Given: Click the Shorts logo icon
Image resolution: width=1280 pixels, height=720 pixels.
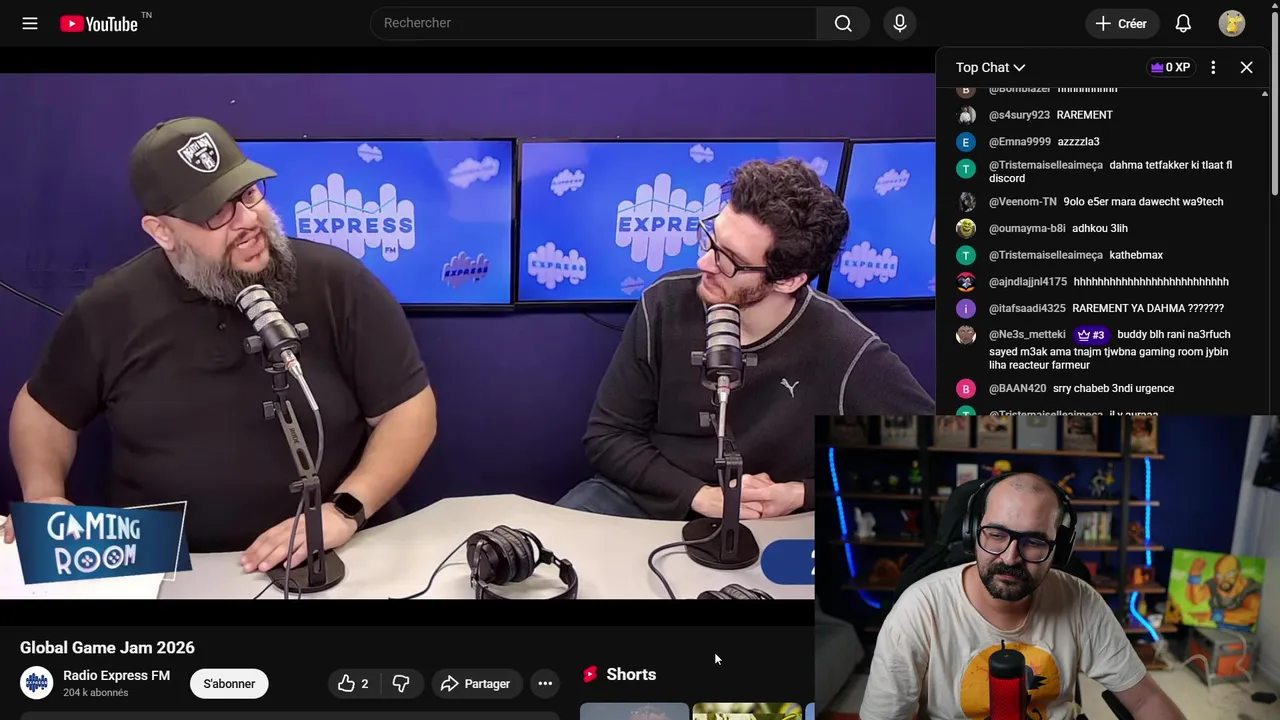Looking at the screenshot, I should [x=590, y=675].
